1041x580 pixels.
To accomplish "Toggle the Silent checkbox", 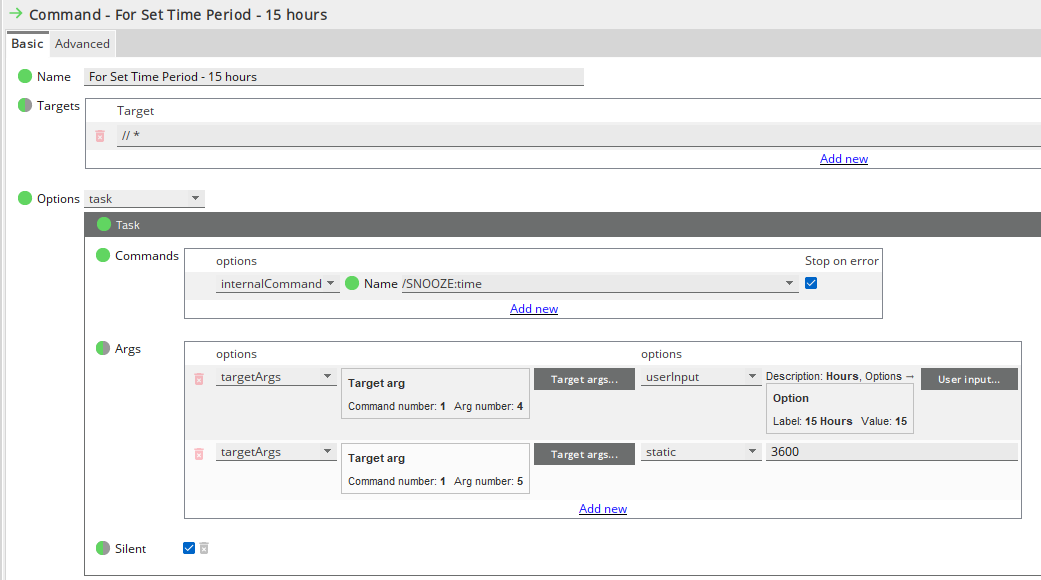I will click(x=189, y=548).
